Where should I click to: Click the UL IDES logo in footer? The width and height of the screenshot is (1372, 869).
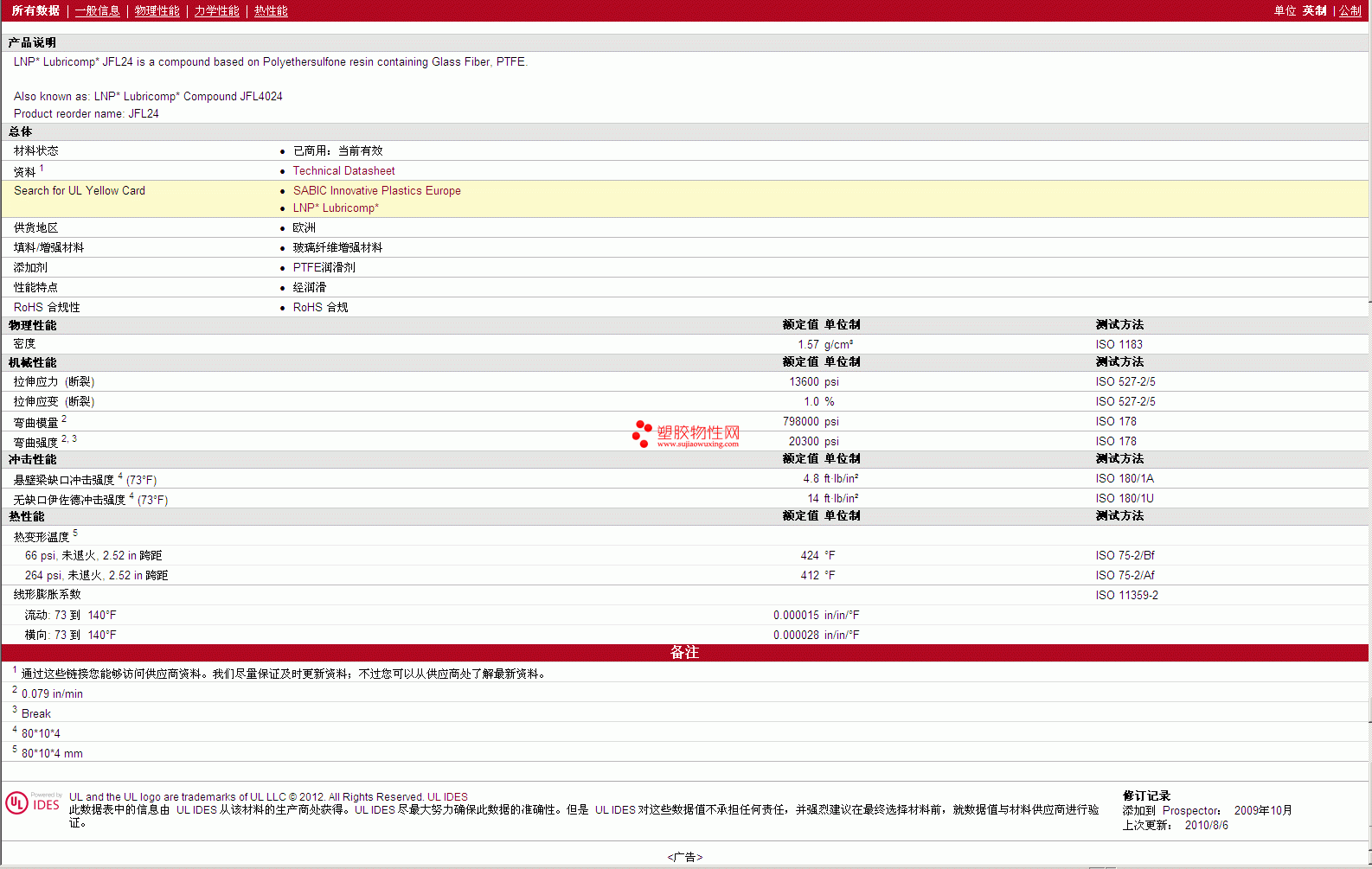click(34, 802)
